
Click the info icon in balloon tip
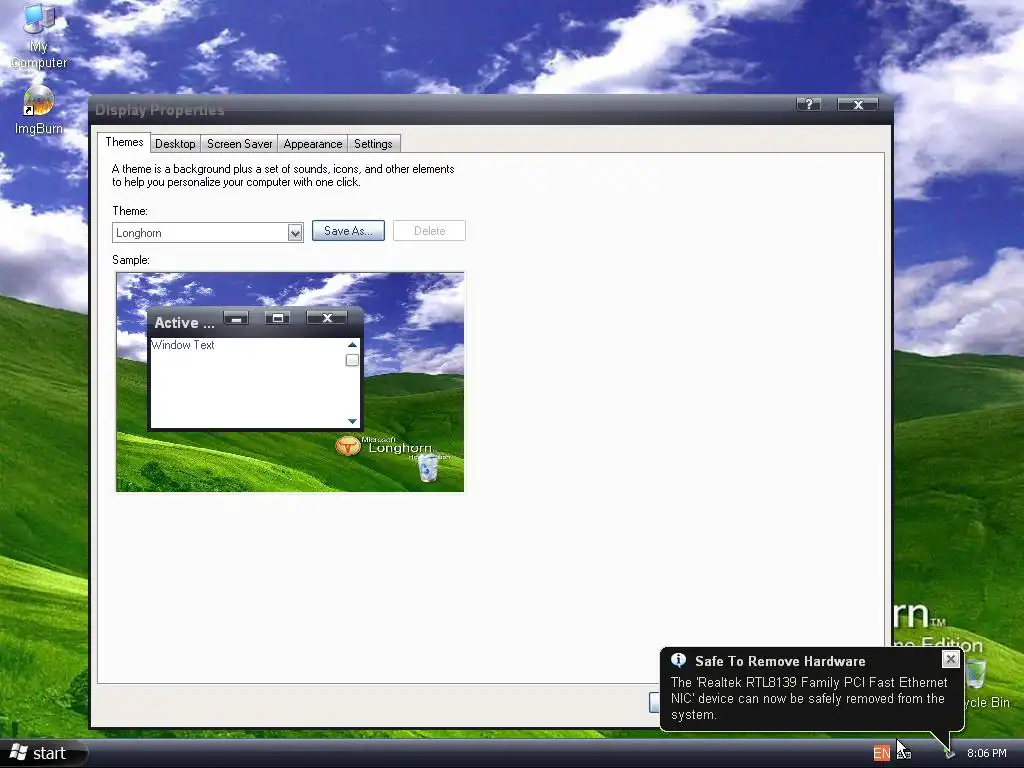679,660
